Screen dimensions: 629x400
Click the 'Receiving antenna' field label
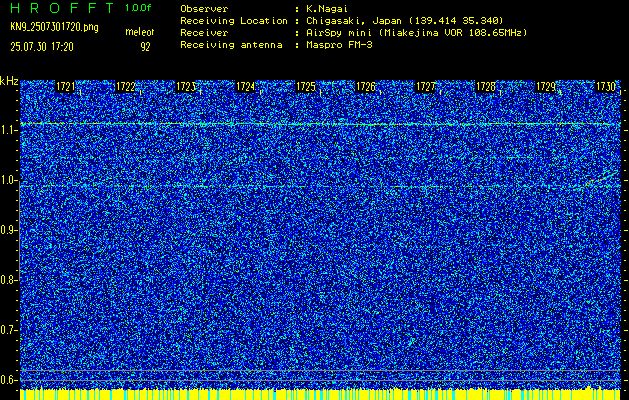point(231,45)
